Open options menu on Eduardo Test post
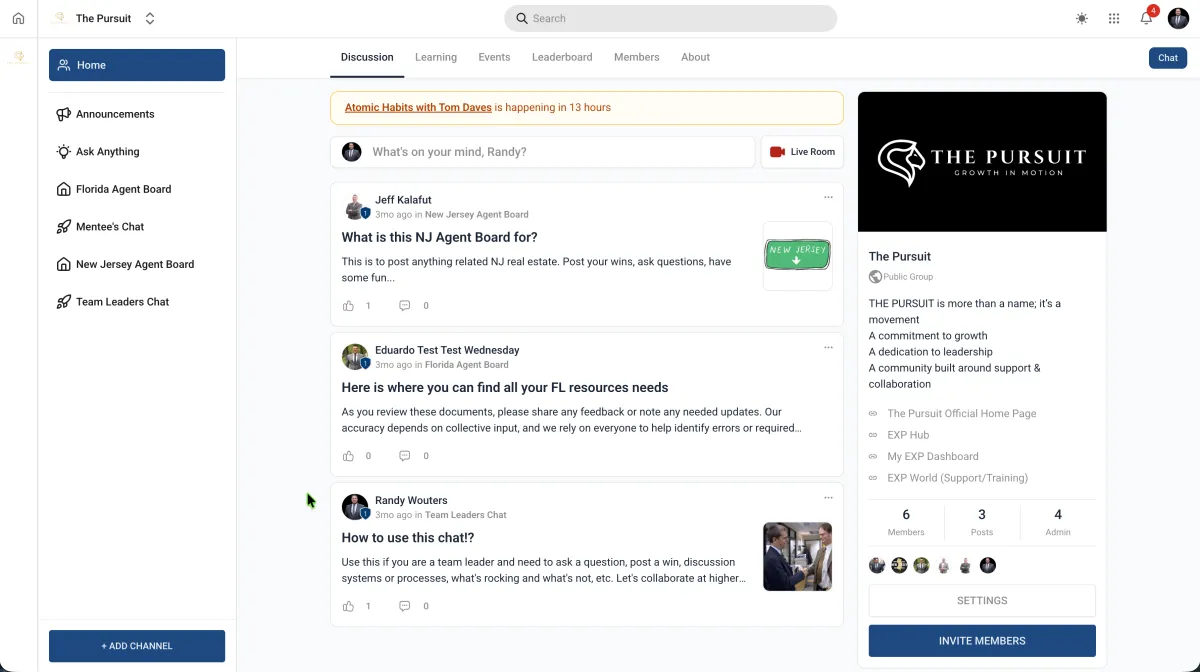Viewport: 1200px width, 672px height. pyautogui.click(x=828, y=347)
